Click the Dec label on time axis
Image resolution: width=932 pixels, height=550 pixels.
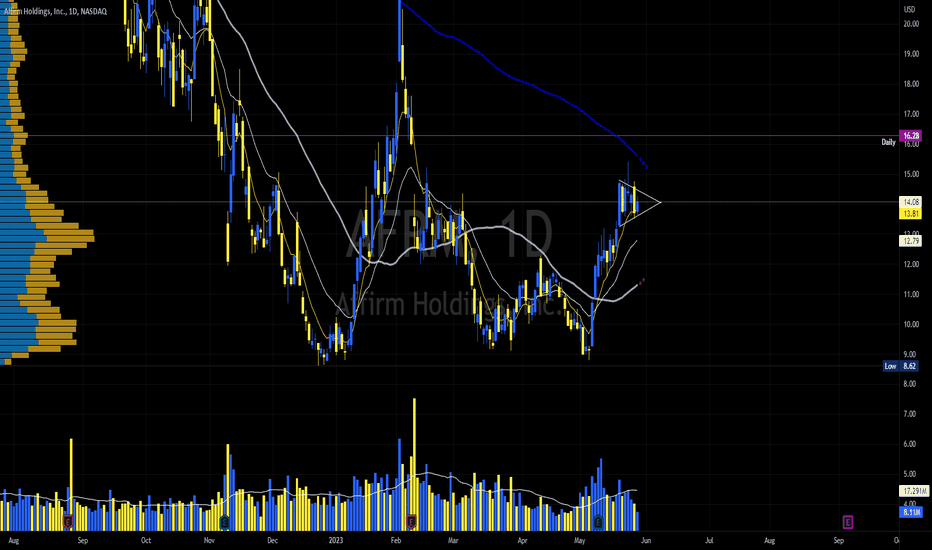point(272,540)
